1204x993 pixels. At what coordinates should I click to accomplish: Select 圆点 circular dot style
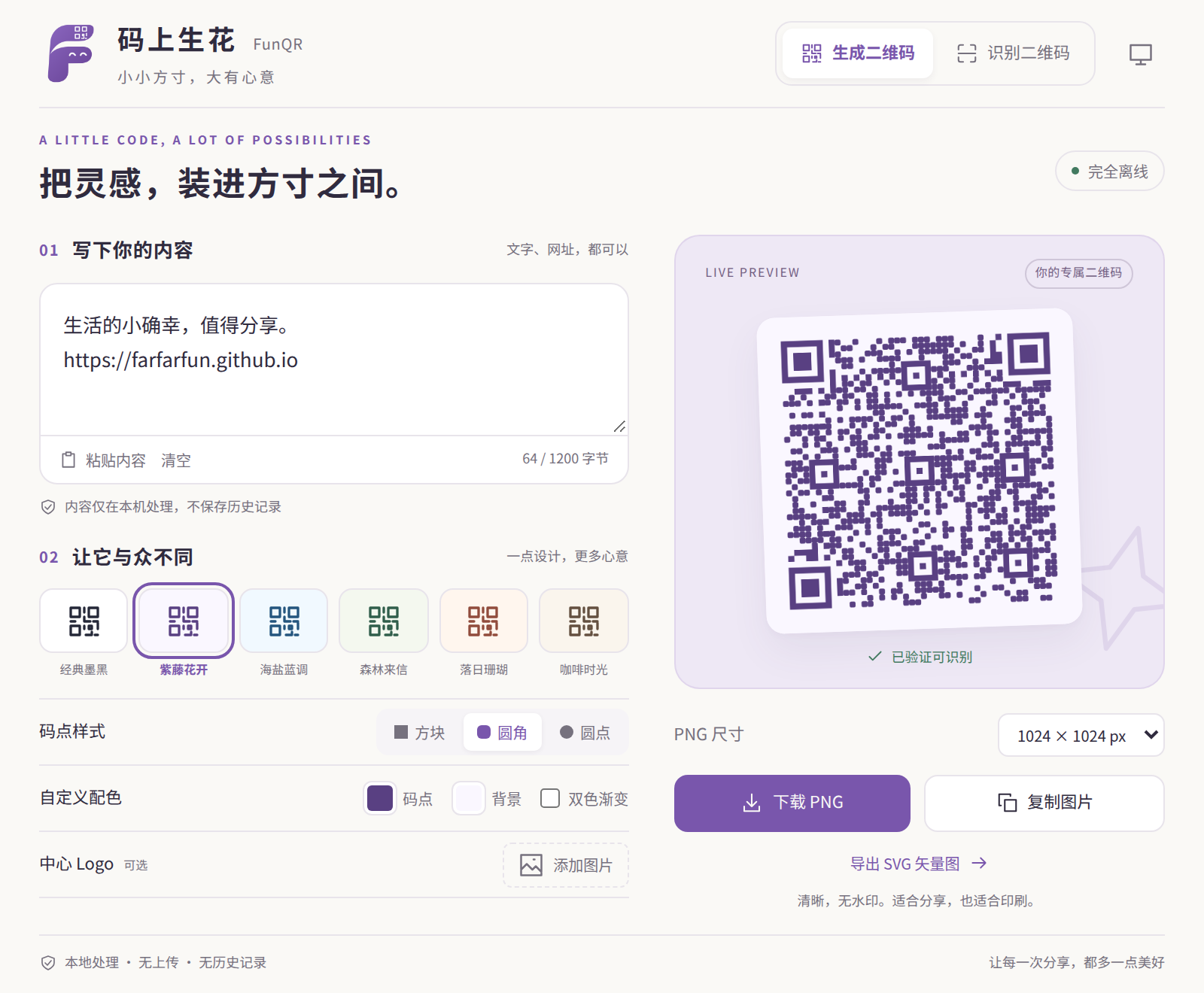tap(585, 732)
